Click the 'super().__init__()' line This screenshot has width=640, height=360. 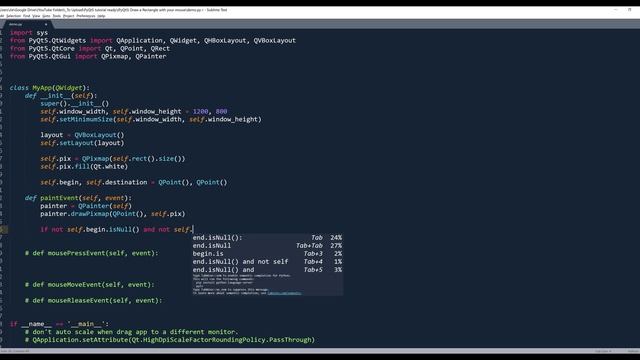[75, 104]
